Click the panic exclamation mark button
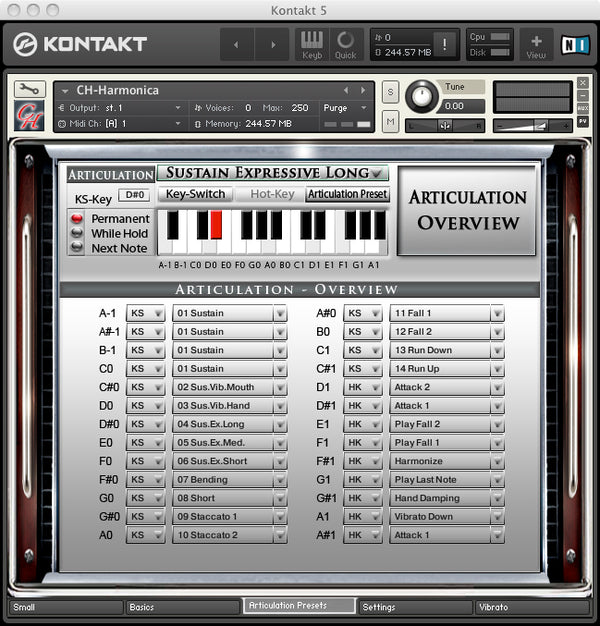The width and height of the screenshot is (600, 626). coord(444,44)
